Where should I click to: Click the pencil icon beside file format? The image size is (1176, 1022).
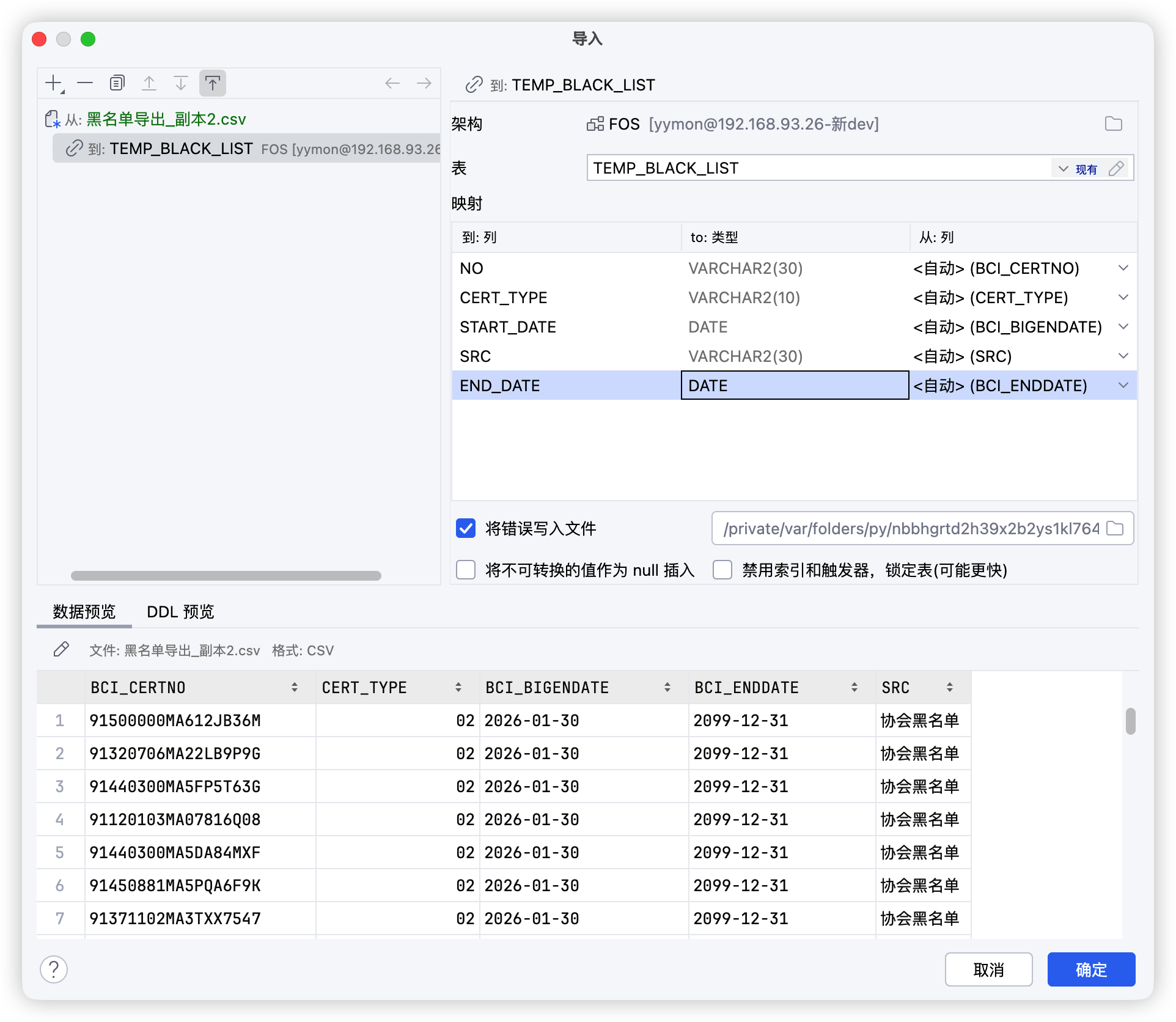[61, 649]
